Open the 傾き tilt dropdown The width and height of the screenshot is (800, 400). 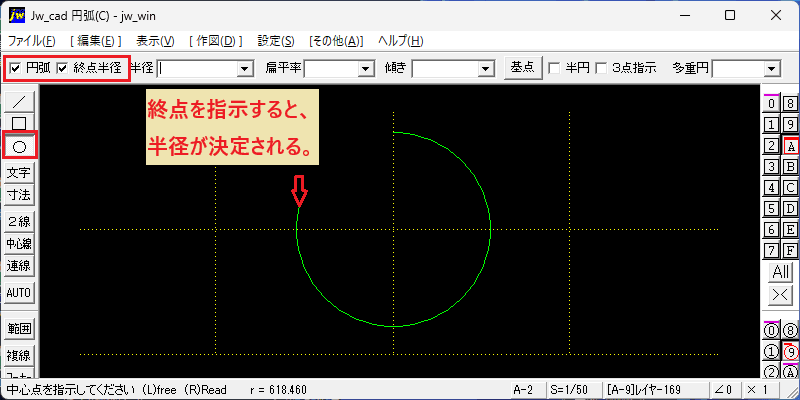[486, 68]
